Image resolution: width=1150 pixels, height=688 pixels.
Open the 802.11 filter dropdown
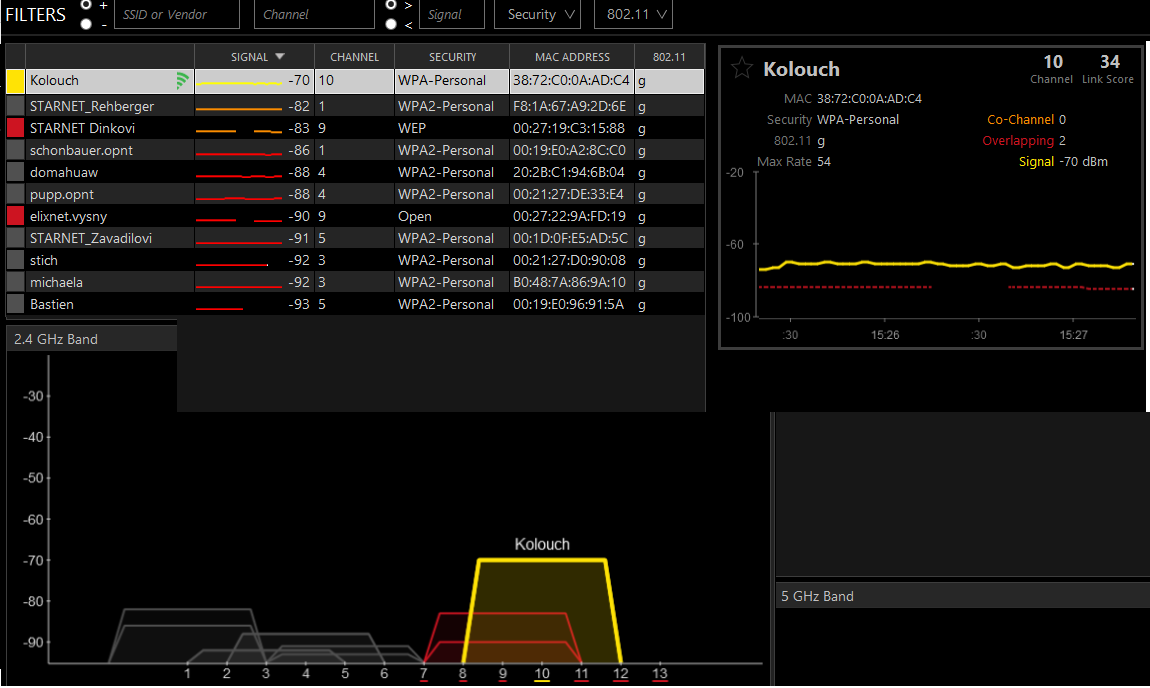[633, 14]
